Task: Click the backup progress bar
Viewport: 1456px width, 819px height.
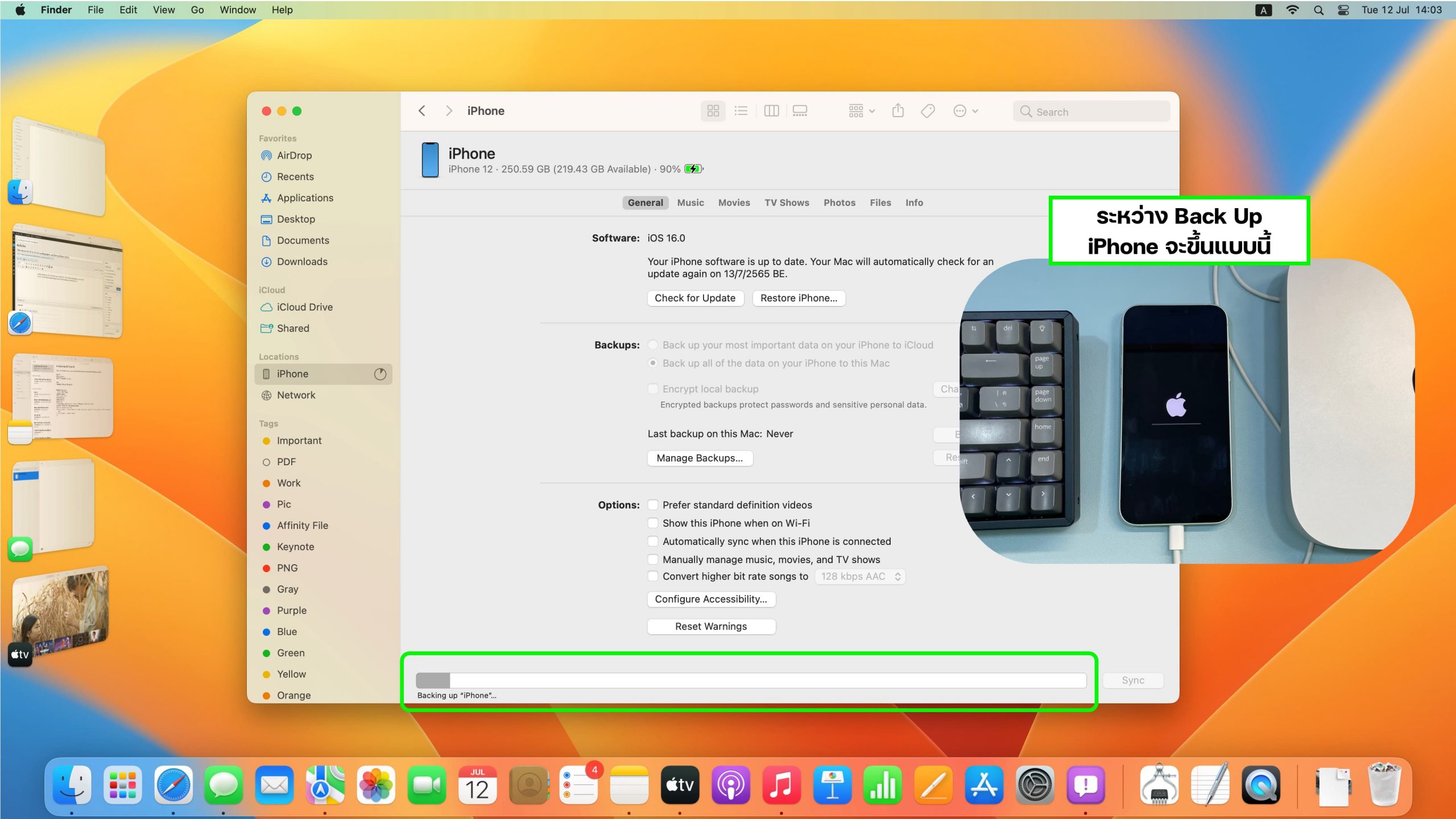Action: (x=751, y=680)
